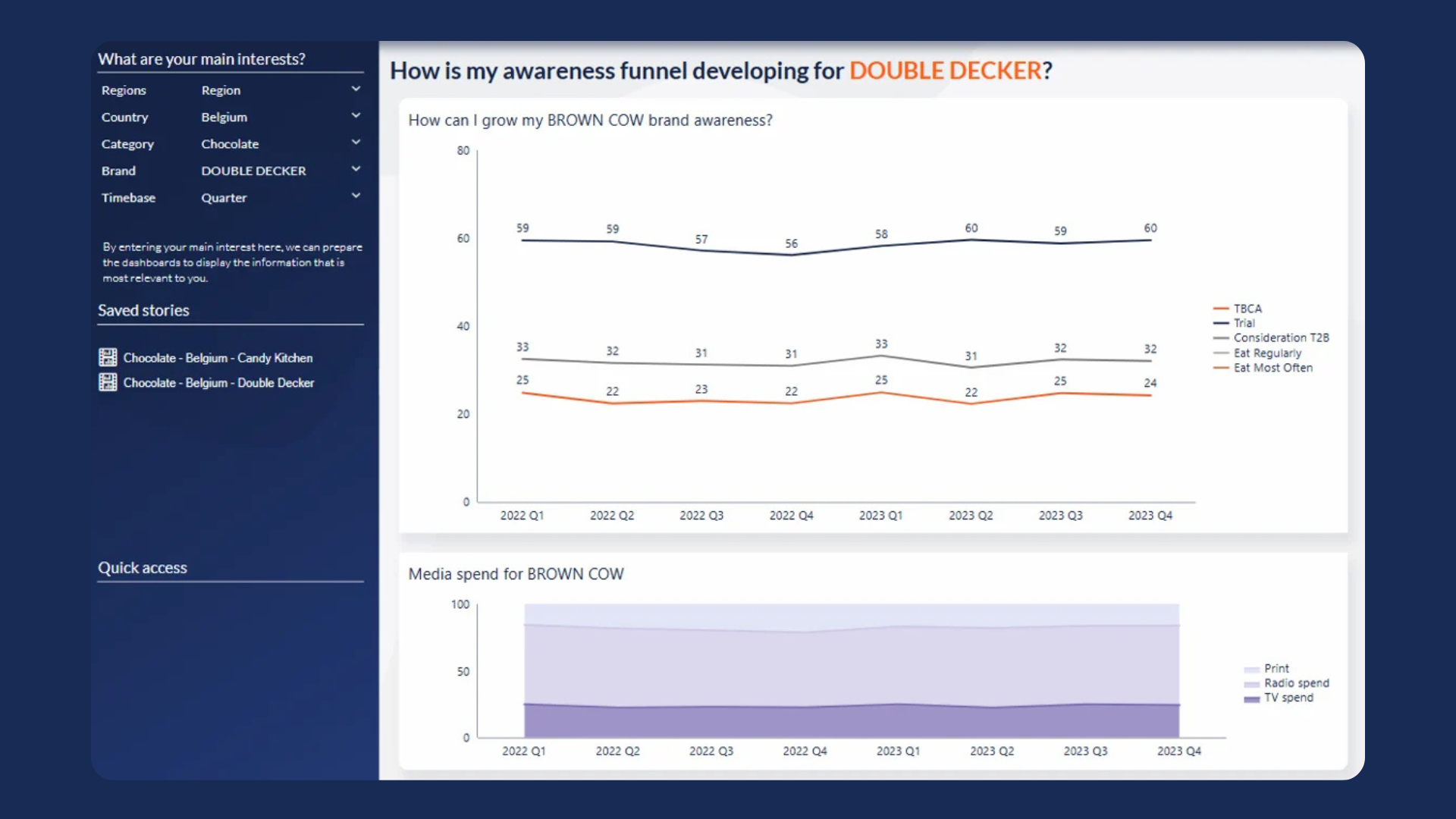1456x819 pixels.
Task: Click the TBCA value 24 at 2023 Q4
Action: tap(1150, 383)
